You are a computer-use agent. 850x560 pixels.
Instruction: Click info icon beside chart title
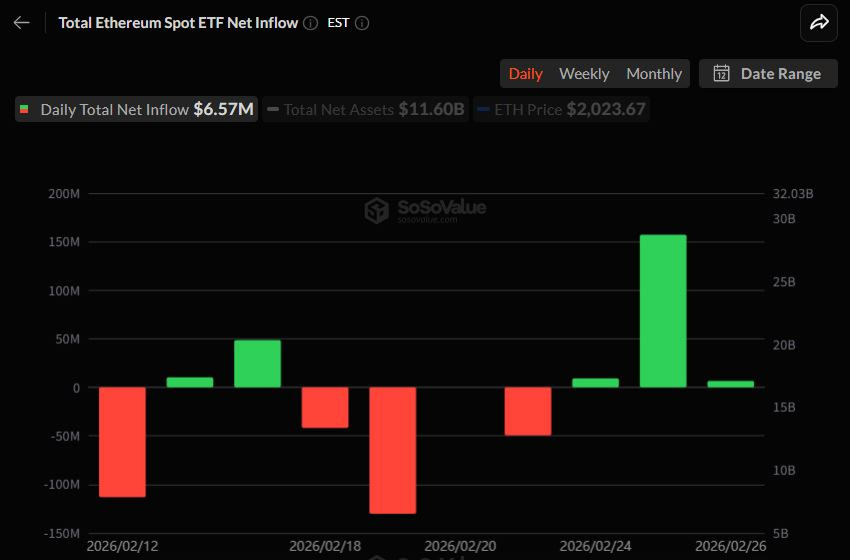[311, 23]
